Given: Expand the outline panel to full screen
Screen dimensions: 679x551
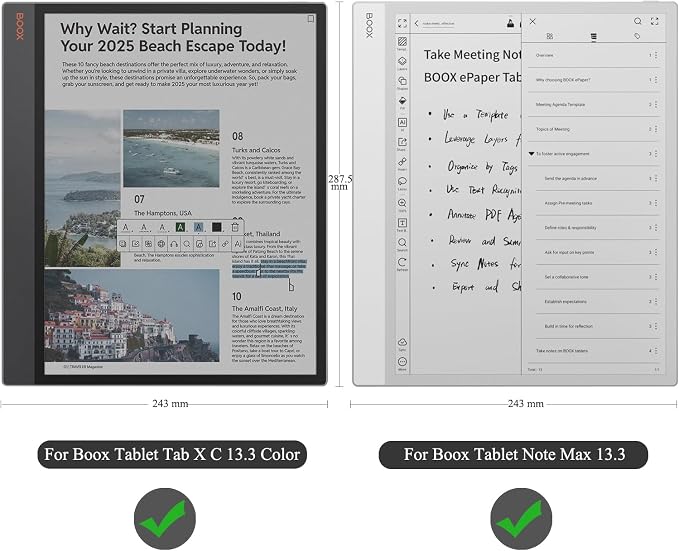Looking at the screenshot, I should click(655, 21).
